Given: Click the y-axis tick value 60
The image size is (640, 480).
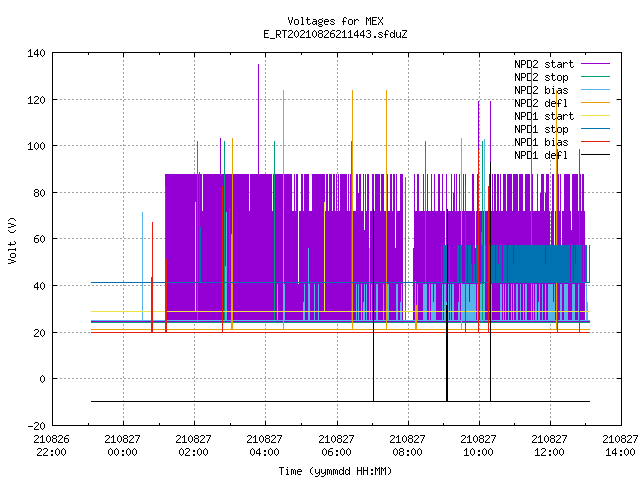Looking at the screenshot, I should coord(39,239).
